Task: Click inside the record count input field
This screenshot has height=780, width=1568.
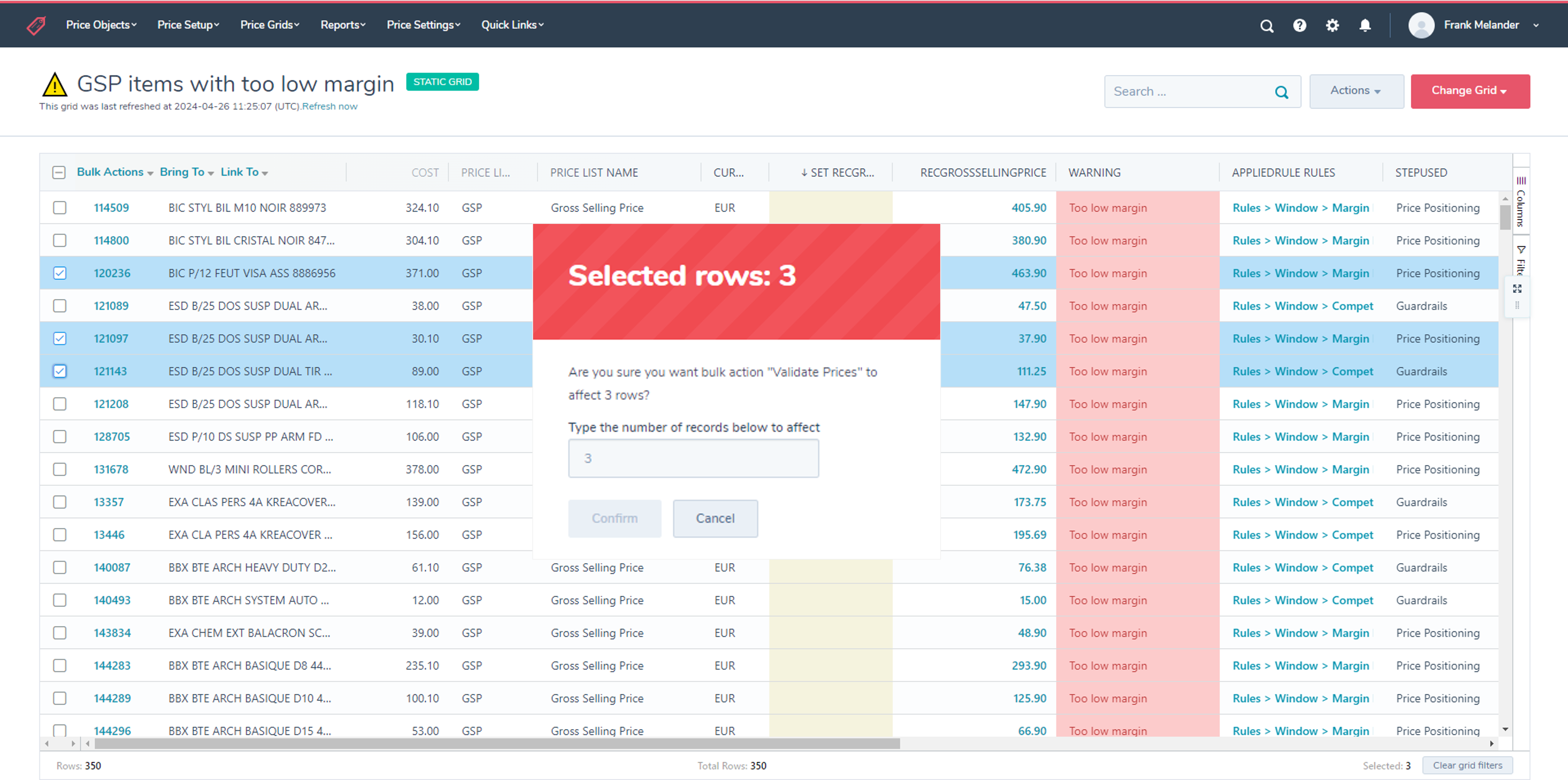Action: tap(693, 458)
